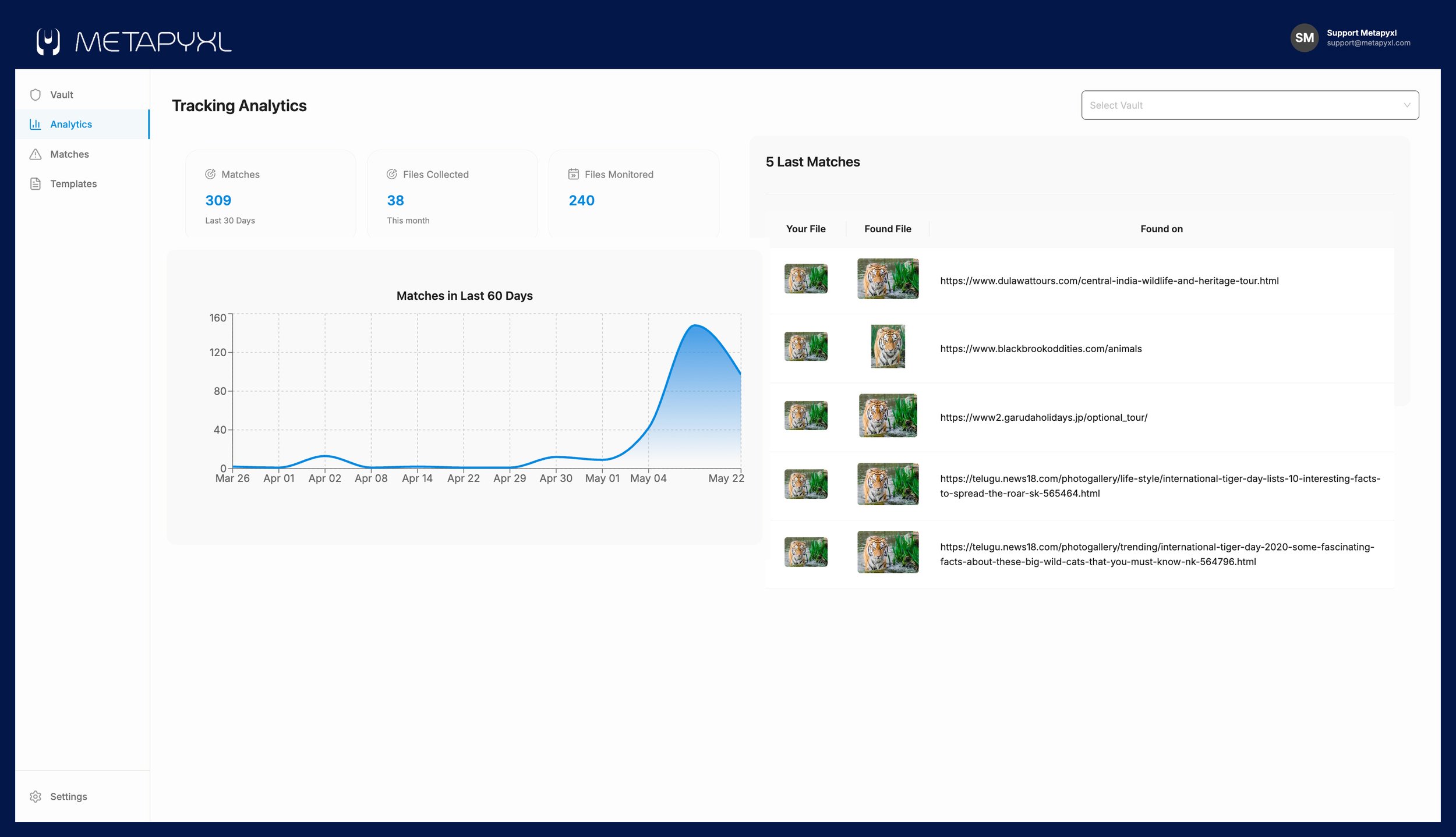Click the Files Collected target icon

(392, 174)
